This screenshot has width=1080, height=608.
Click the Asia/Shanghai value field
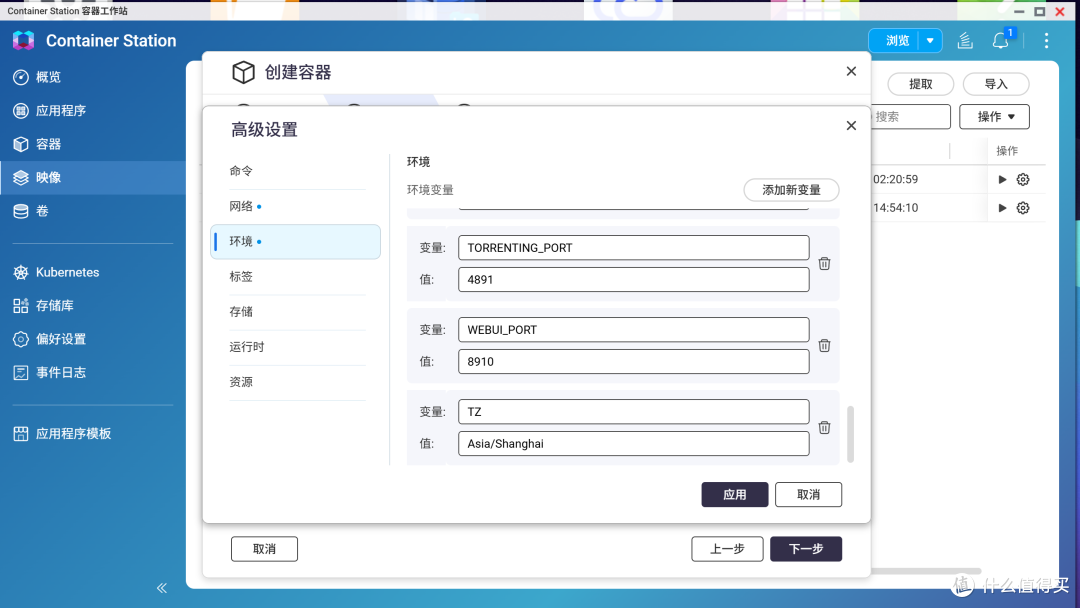point(634,443)
